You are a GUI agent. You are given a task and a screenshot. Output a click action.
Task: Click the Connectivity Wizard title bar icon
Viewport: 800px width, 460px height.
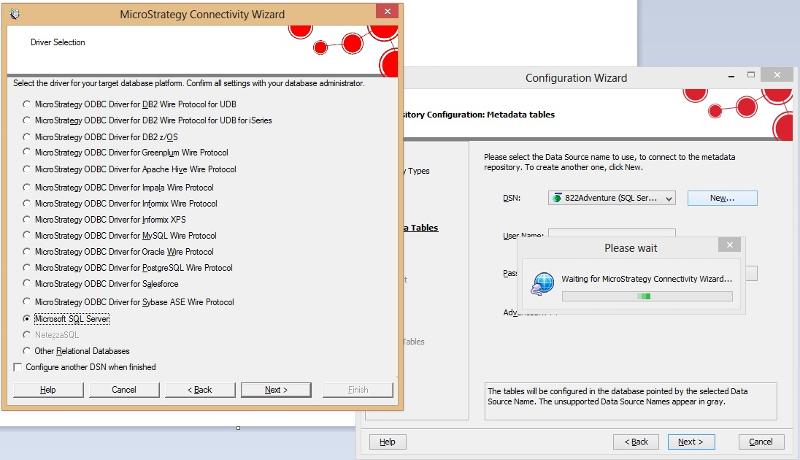[15, 14]
